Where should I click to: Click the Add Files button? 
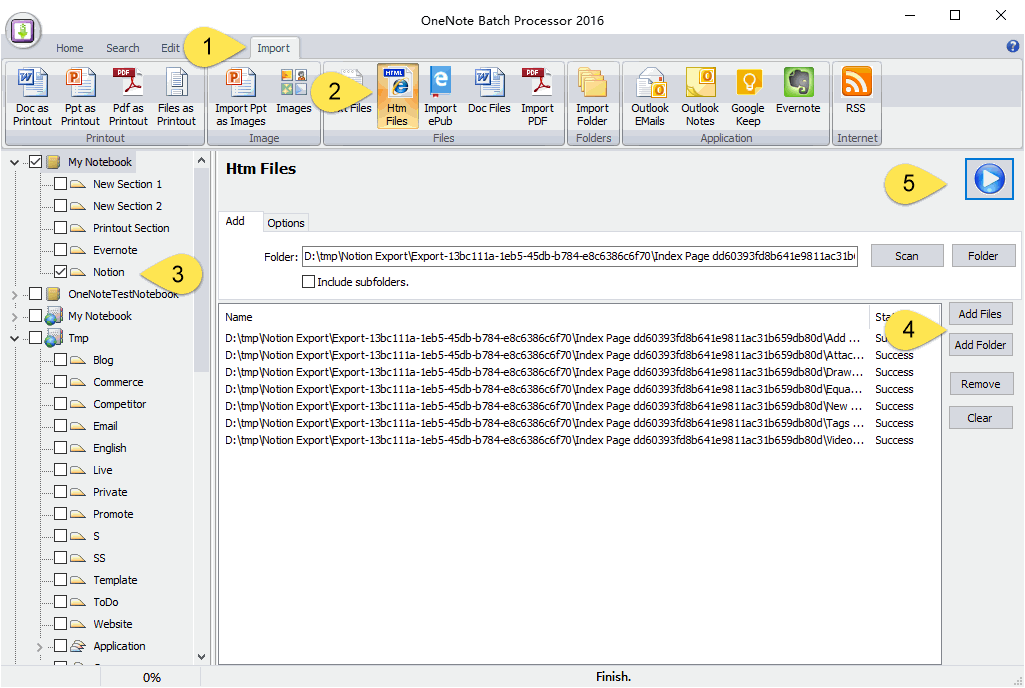click(x=980, y=314)
